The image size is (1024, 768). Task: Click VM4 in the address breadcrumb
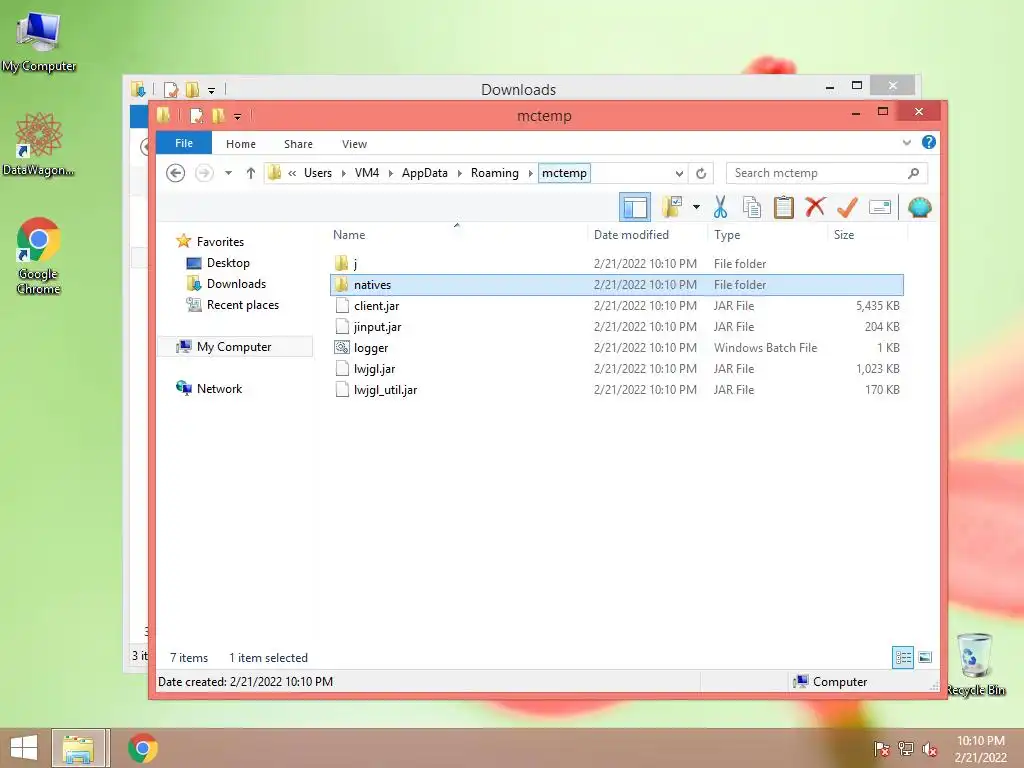click(x=366, y=173)
